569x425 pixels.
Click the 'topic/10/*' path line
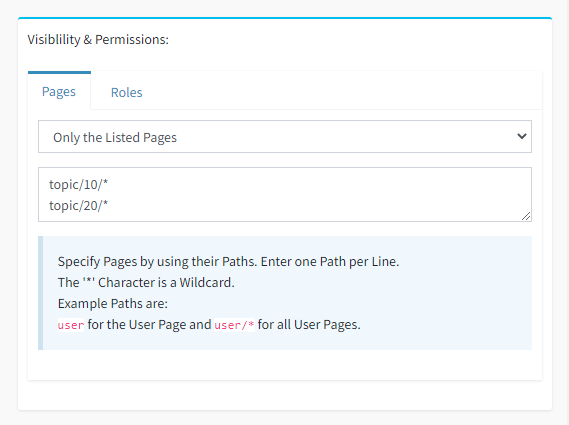click(x=79, y=185)
